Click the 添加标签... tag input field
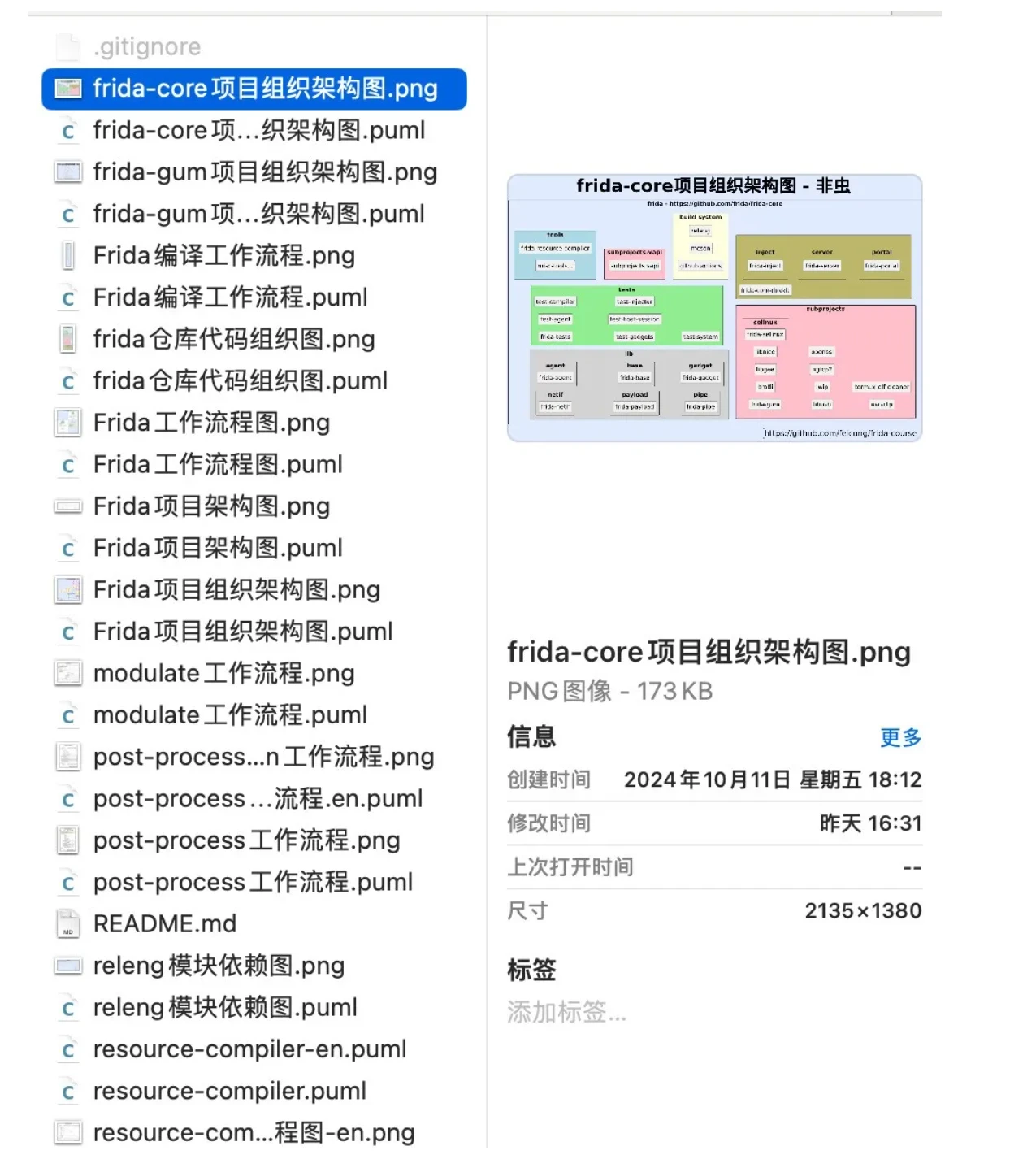The image size is (1036, 1168). pos(567,1012)
